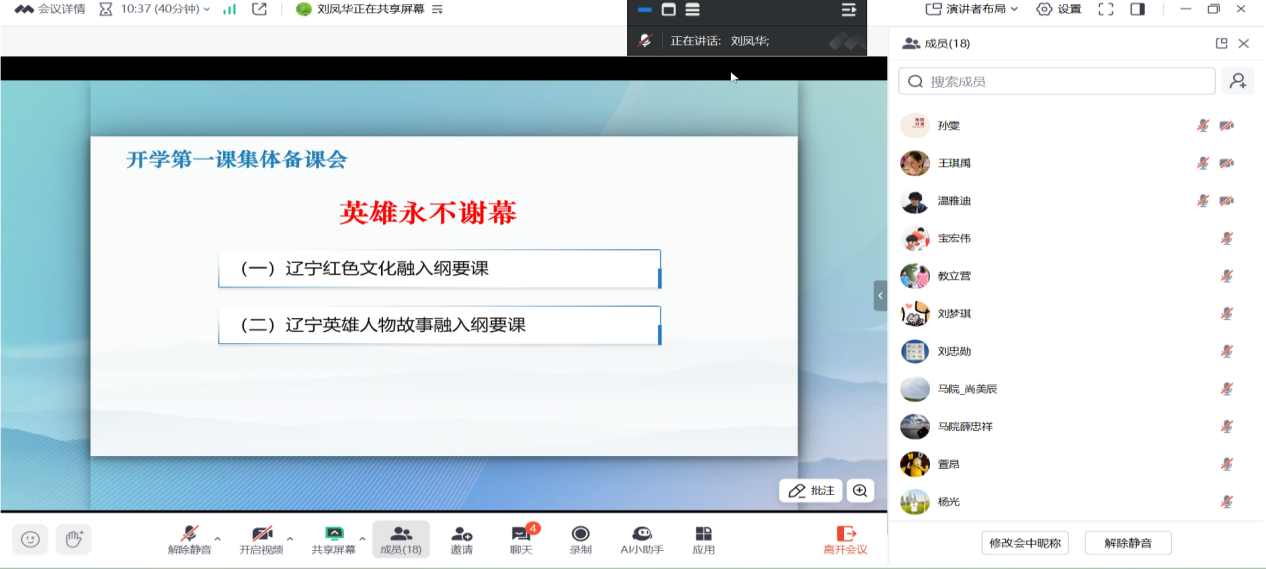The height and width of the screenshot is (569, 1266).
Task: Click the 修改会中昵称 button
Action: (x=1025, y=543)
